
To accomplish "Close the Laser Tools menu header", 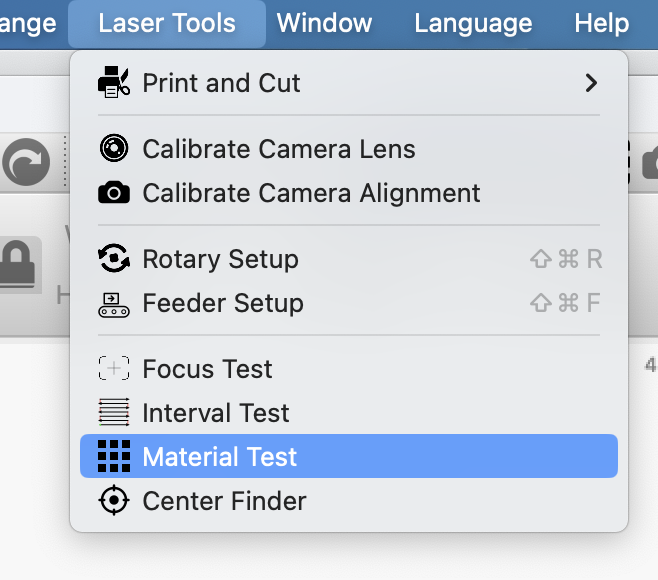I will point(167,23).
